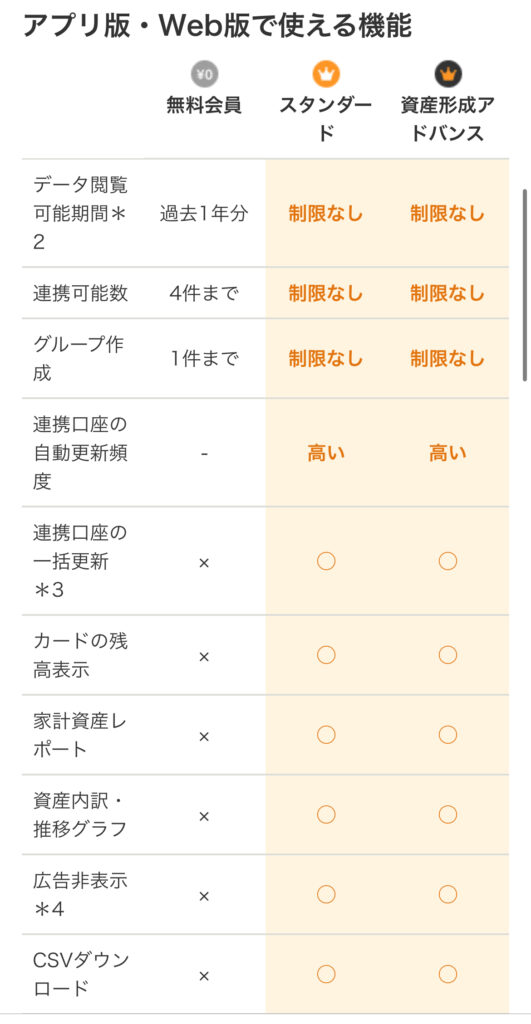The height and width of the screenshot is (1024, 531).
Task: Click free member × mark for 資産内訳・推移グラフ
Action: click(x=204, y=816)
